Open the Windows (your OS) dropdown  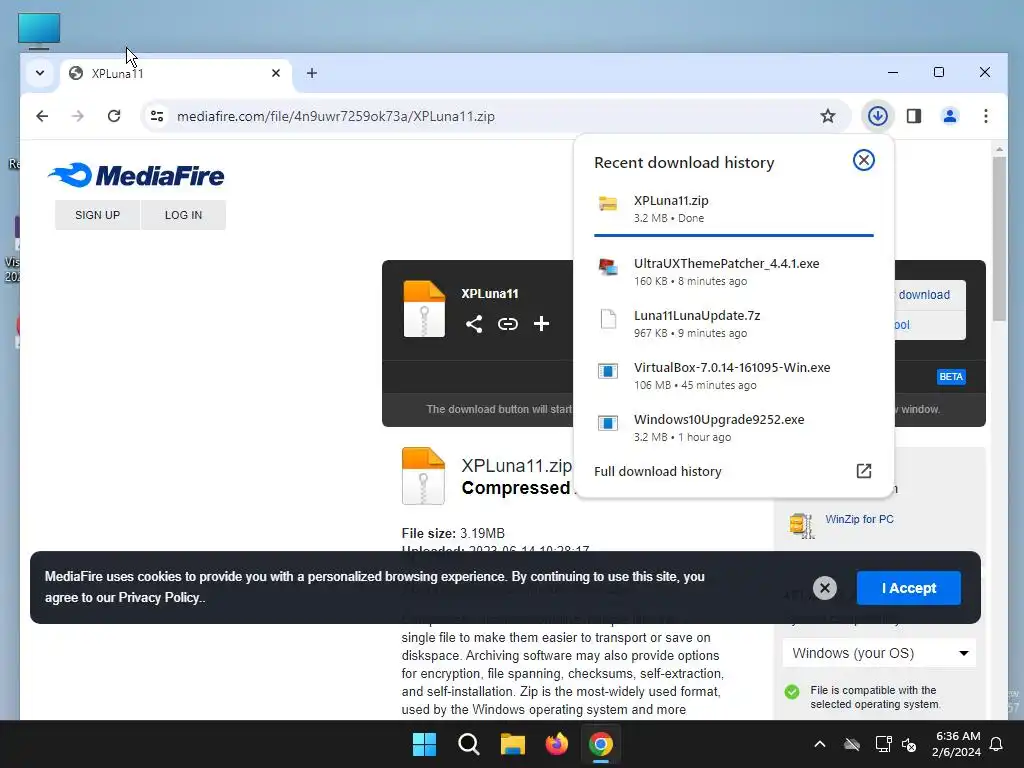click(x=879, y=653)
